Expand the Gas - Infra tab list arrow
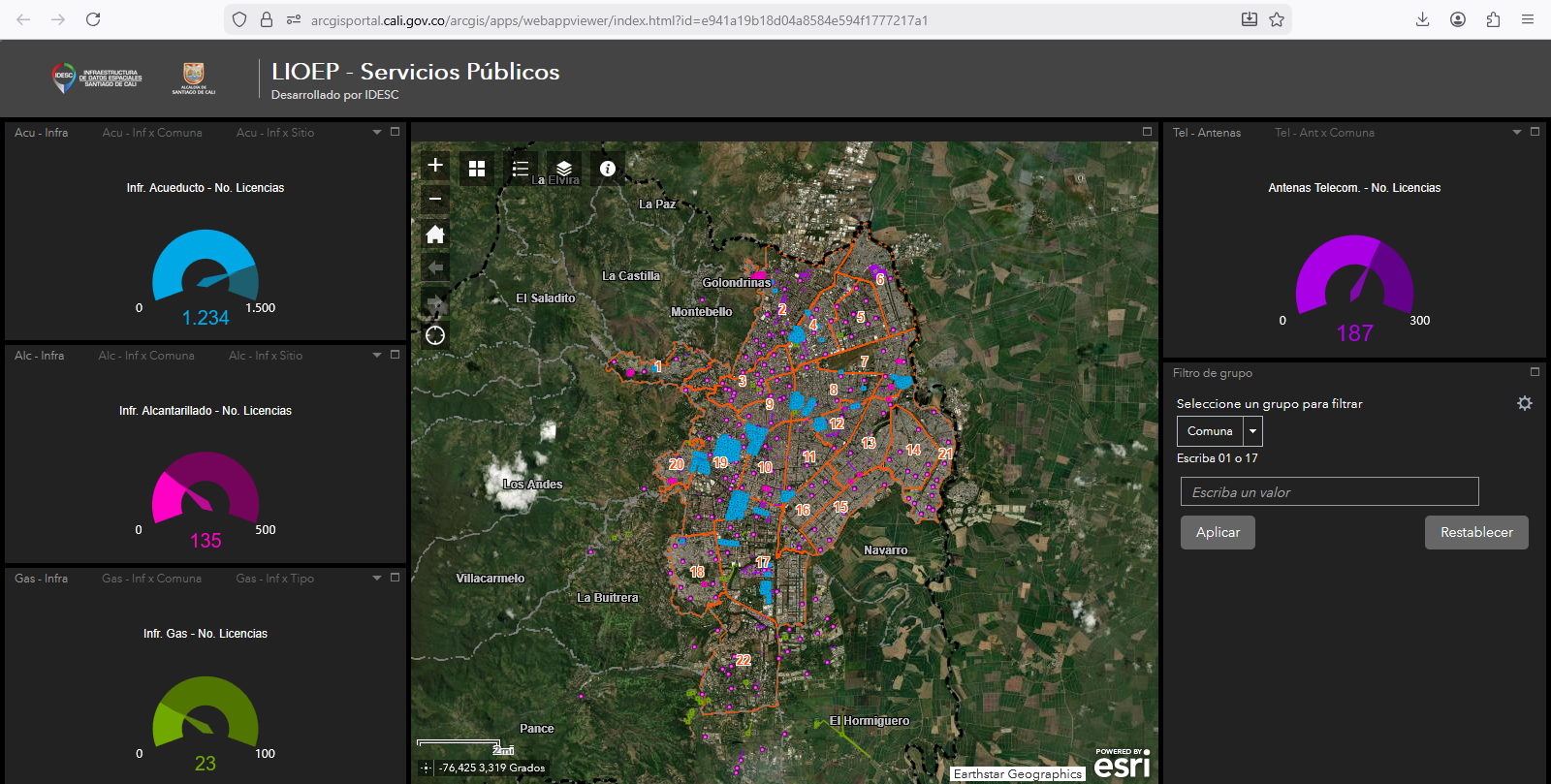Screen dimensions: 1551x784 377,579
